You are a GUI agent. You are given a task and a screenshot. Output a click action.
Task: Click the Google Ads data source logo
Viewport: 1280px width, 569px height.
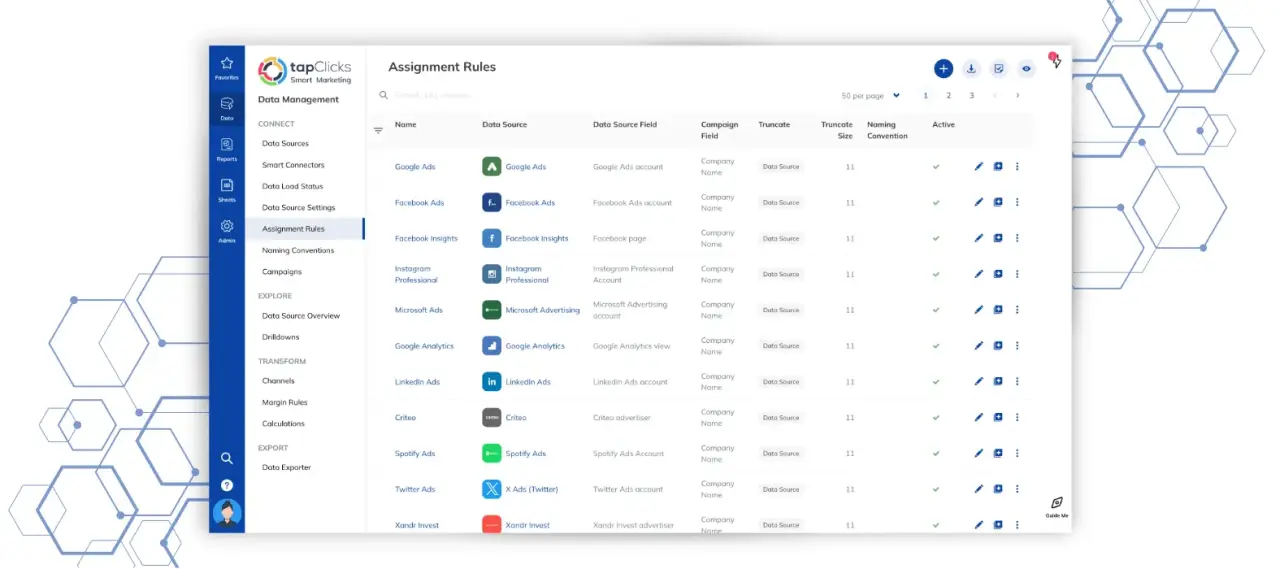click(x=491, y=167)
